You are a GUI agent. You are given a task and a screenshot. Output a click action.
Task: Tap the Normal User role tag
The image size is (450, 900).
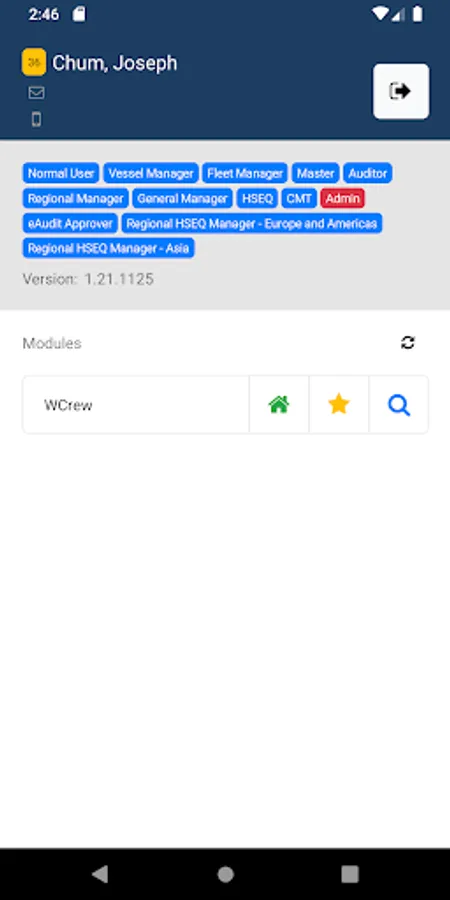click(61, 173)
